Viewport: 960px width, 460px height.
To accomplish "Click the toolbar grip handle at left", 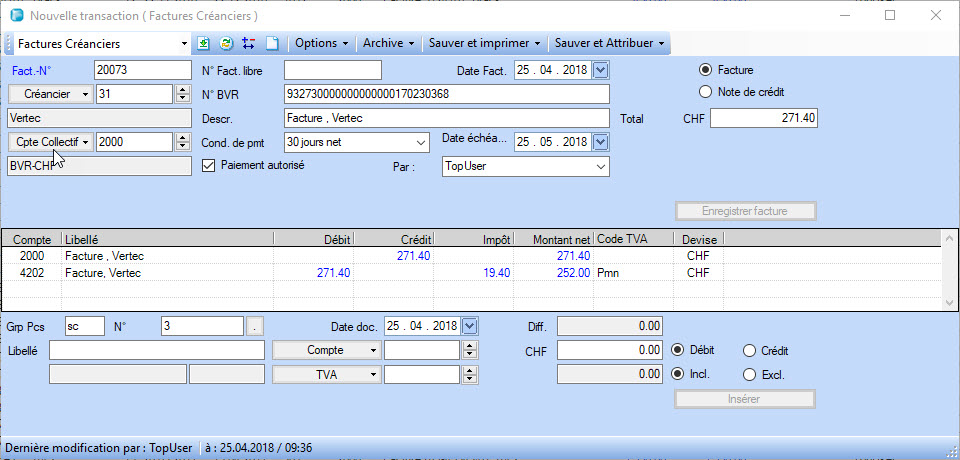I will (9, 43).
